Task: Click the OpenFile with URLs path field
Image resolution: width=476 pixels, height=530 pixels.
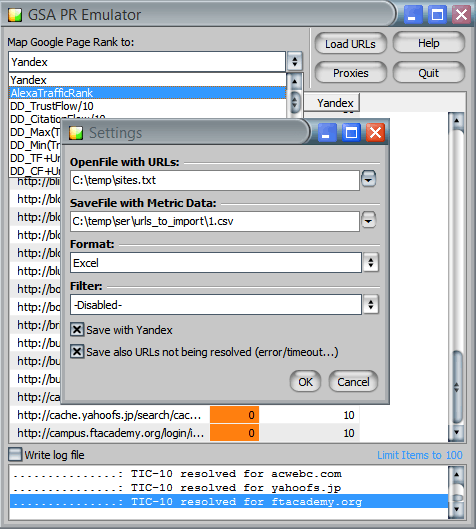Action: pos(215,180)
